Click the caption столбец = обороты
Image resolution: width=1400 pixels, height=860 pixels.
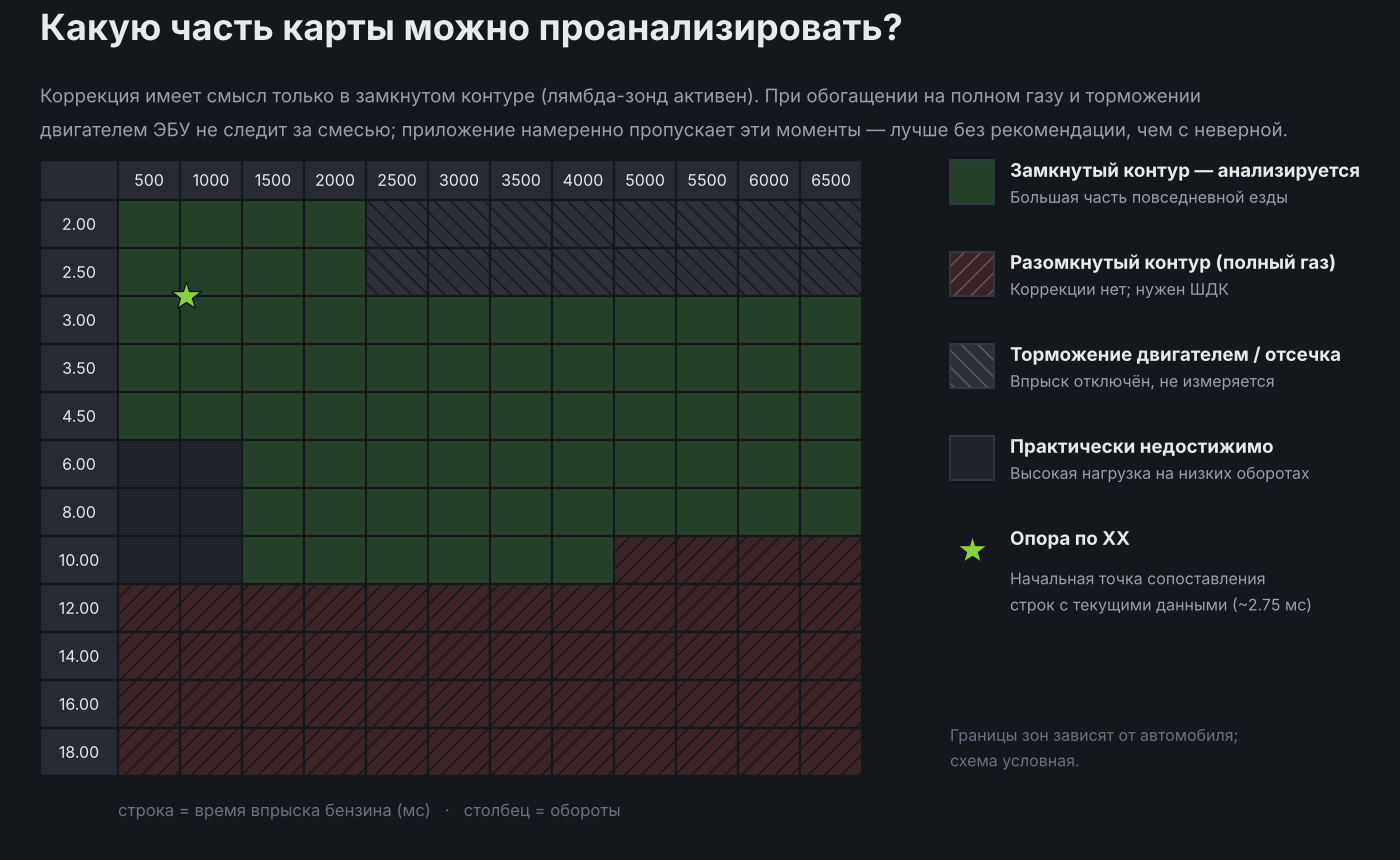[542, 811]
